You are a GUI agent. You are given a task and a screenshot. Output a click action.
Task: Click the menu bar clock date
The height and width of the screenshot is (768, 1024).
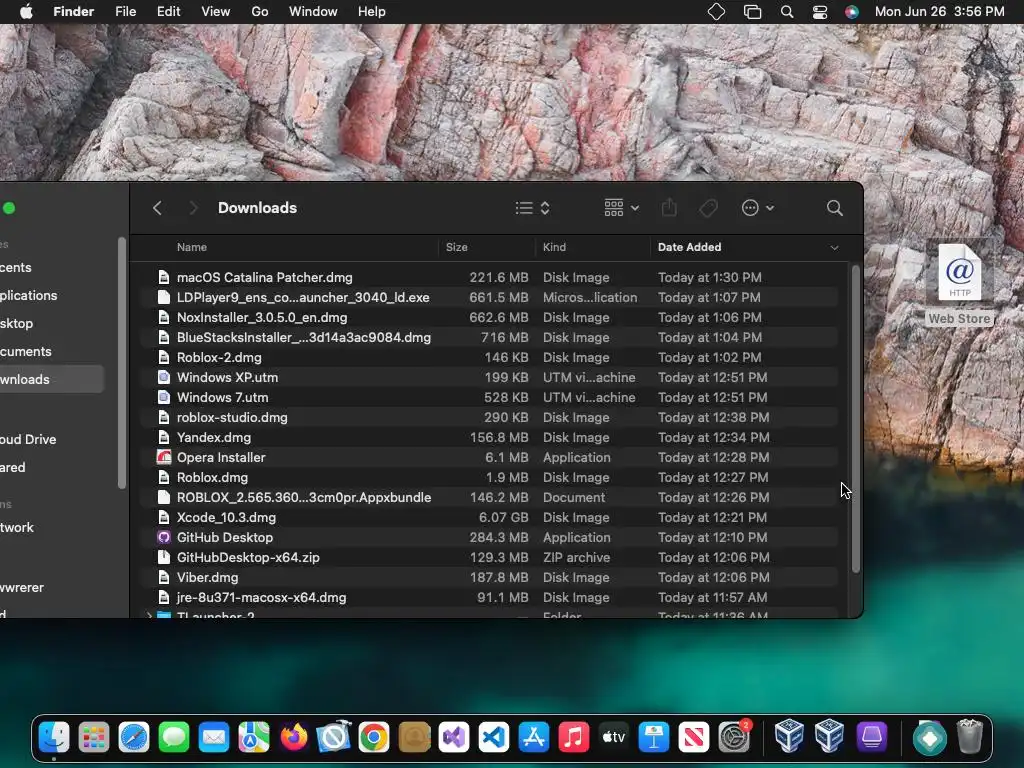(939, 12)
